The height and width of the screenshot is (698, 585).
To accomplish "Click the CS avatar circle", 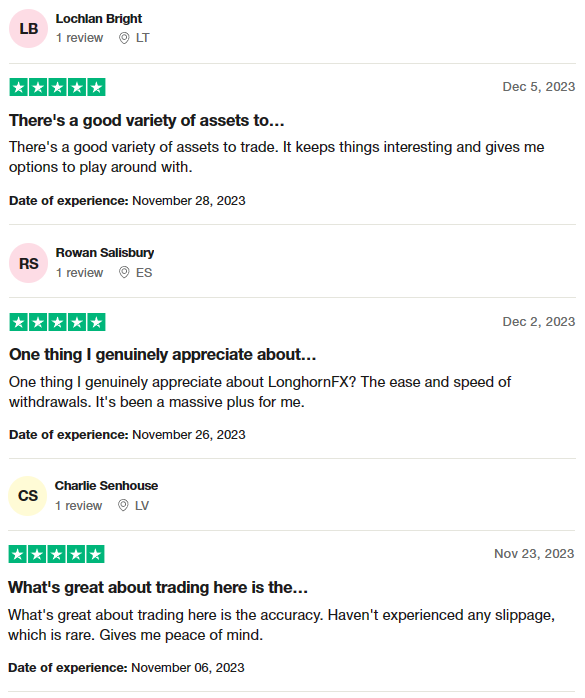I will click(28, 496).
